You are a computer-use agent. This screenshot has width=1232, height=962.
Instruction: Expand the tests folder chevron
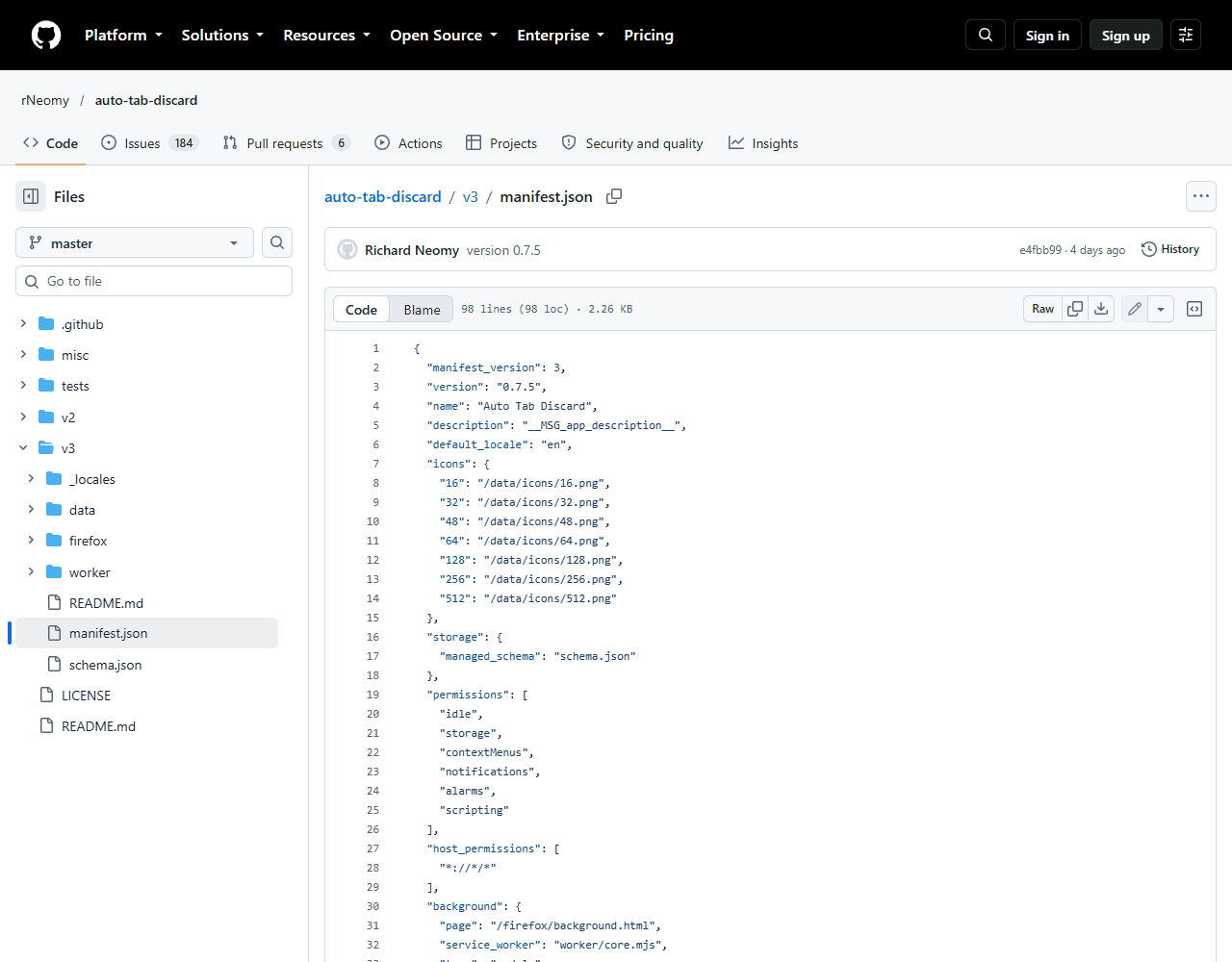(23, 386)
